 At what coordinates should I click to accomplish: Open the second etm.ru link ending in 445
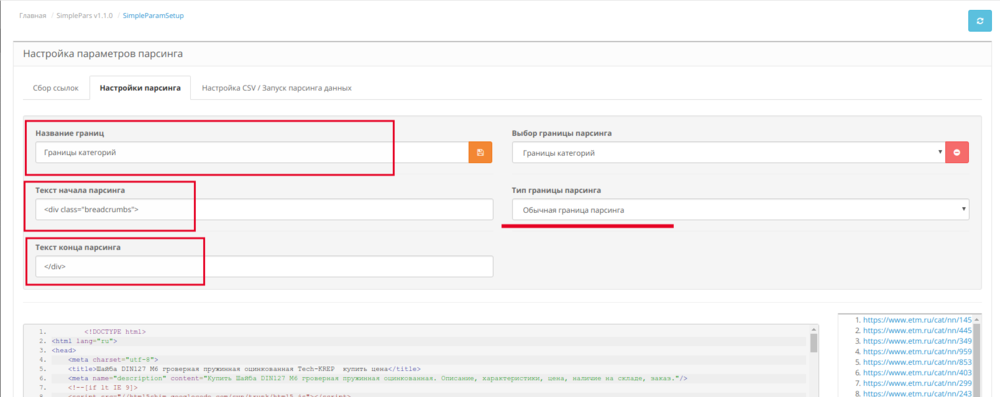[x=916, y=331]
